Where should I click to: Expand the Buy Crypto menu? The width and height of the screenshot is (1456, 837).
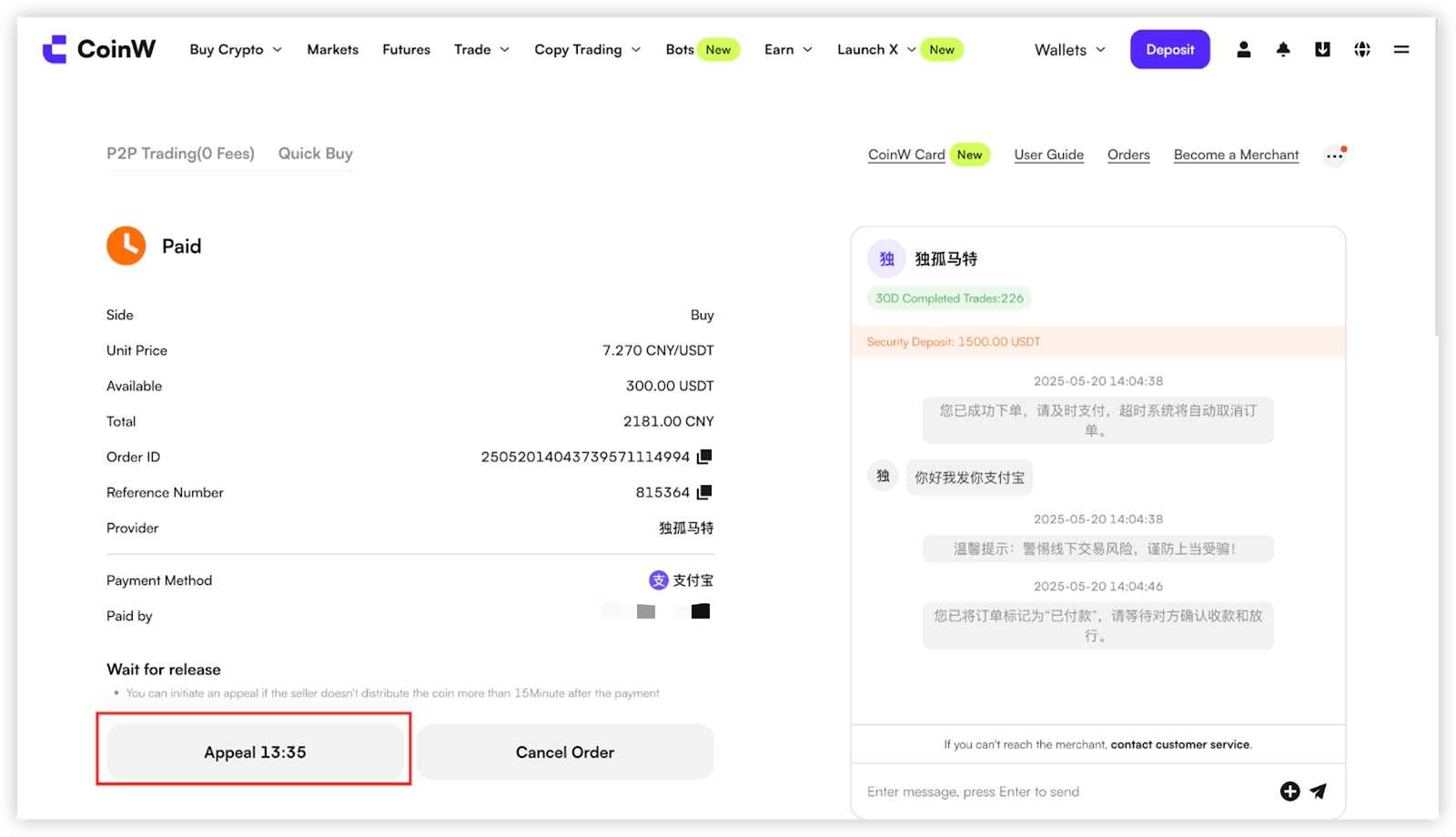coord(236,49)
